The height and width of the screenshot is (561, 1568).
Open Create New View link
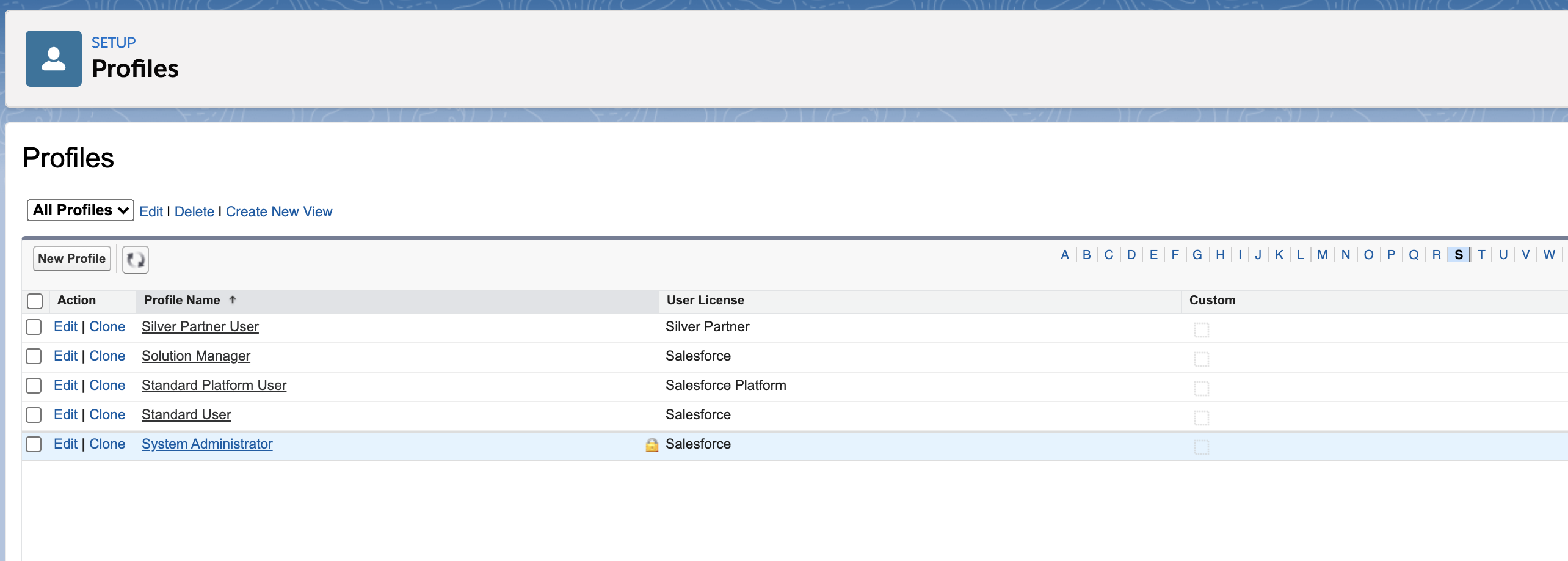[x=278, y=211]
